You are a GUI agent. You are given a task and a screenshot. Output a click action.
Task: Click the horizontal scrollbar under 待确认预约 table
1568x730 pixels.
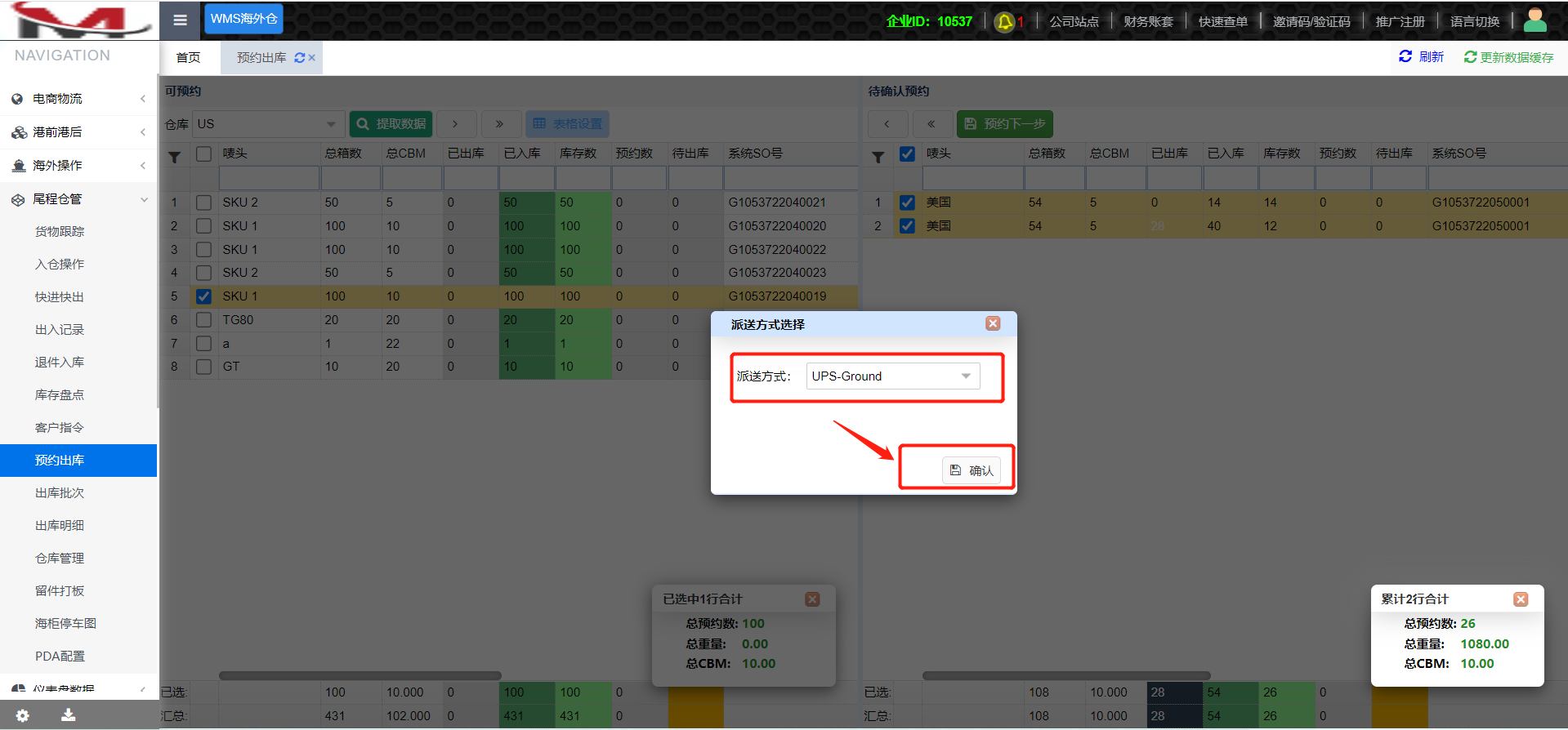[1066, 676]
